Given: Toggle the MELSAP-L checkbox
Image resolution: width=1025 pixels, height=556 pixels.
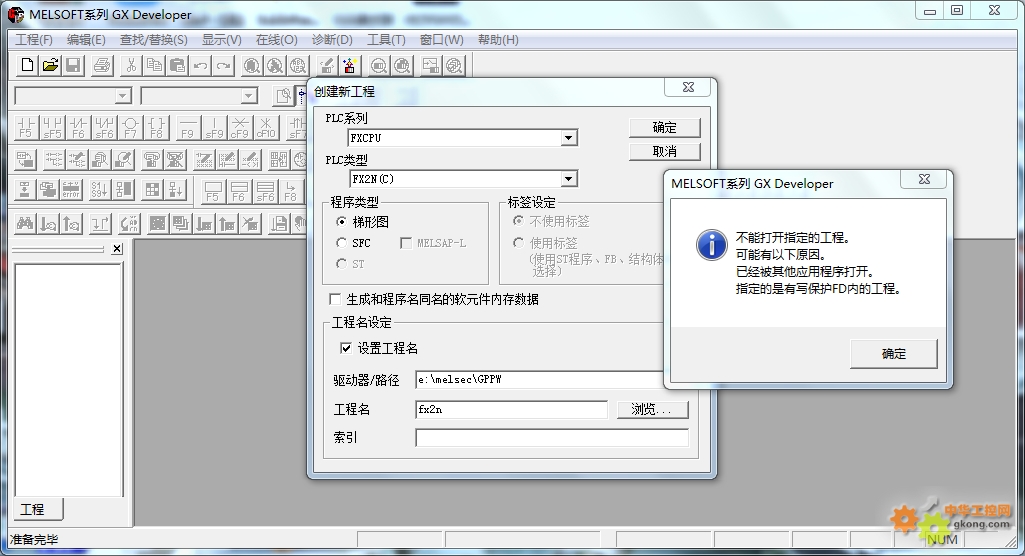Looking at the screenshot, I should pos(406,242).
